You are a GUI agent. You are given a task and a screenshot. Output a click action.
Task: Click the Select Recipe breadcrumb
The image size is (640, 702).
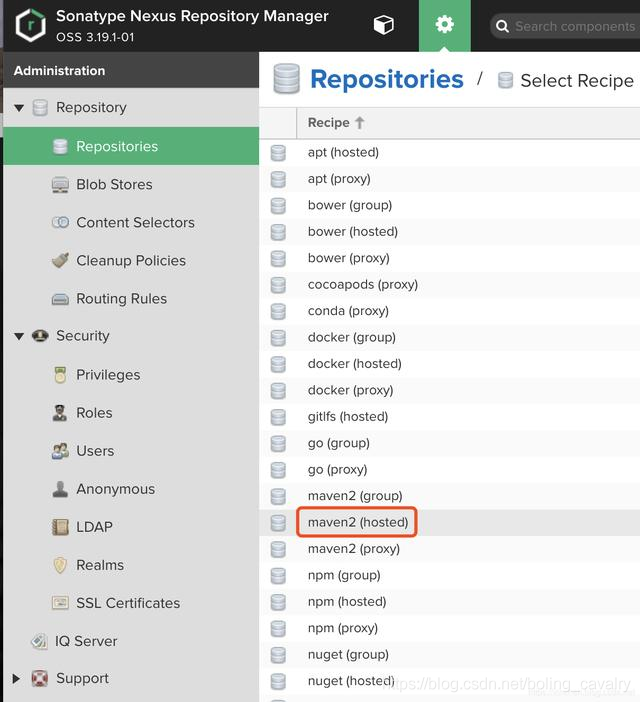pyautogui.click(x=577, y=81)
